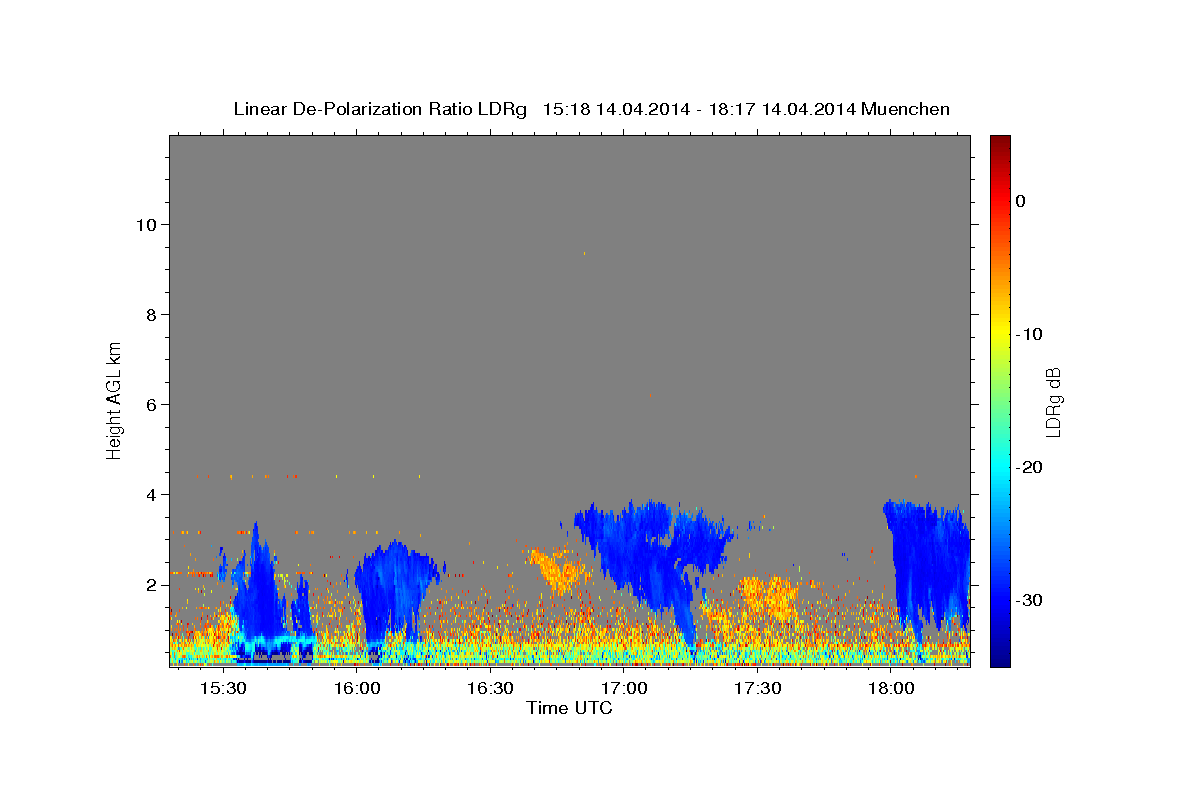Click the height tick label 4
Image resolution: width=1200 pixels, height=800 pixels.
pos(152,494)
